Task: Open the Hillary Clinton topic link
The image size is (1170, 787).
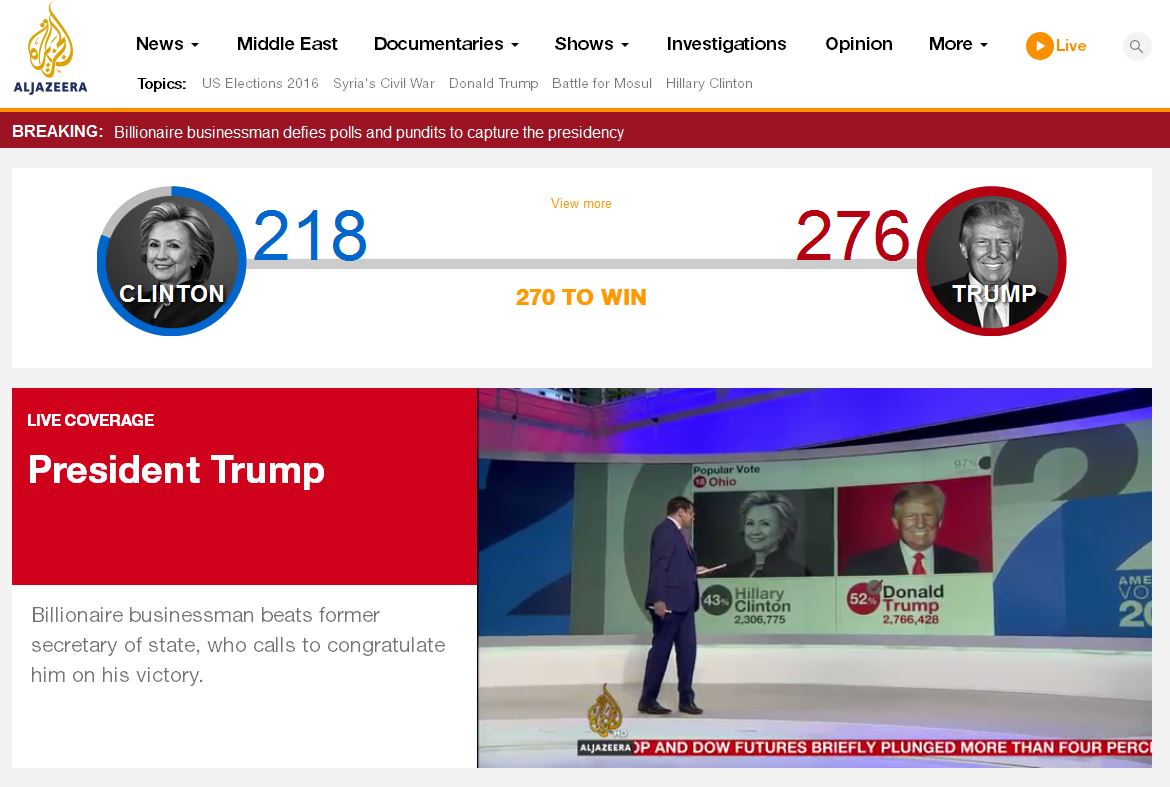Action: pos(709,84)
